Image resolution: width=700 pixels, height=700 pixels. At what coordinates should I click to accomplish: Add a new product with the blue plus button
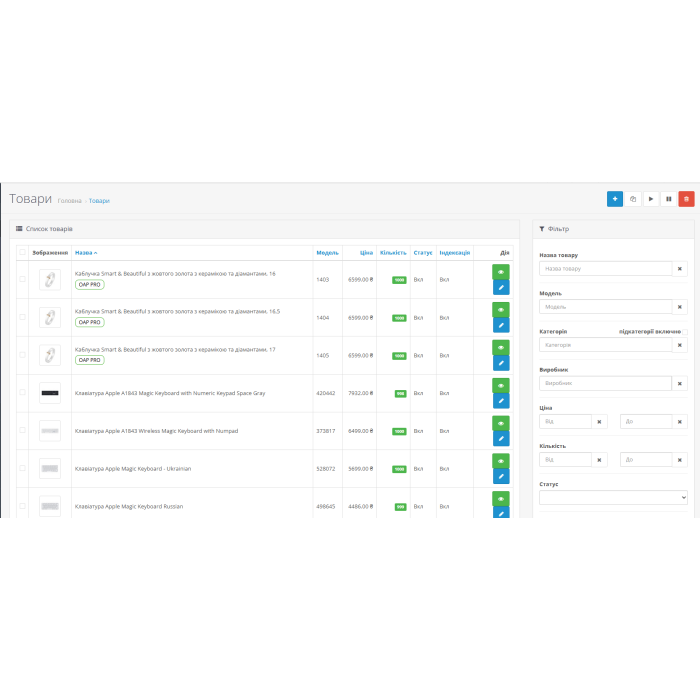[x=614, y=199]
